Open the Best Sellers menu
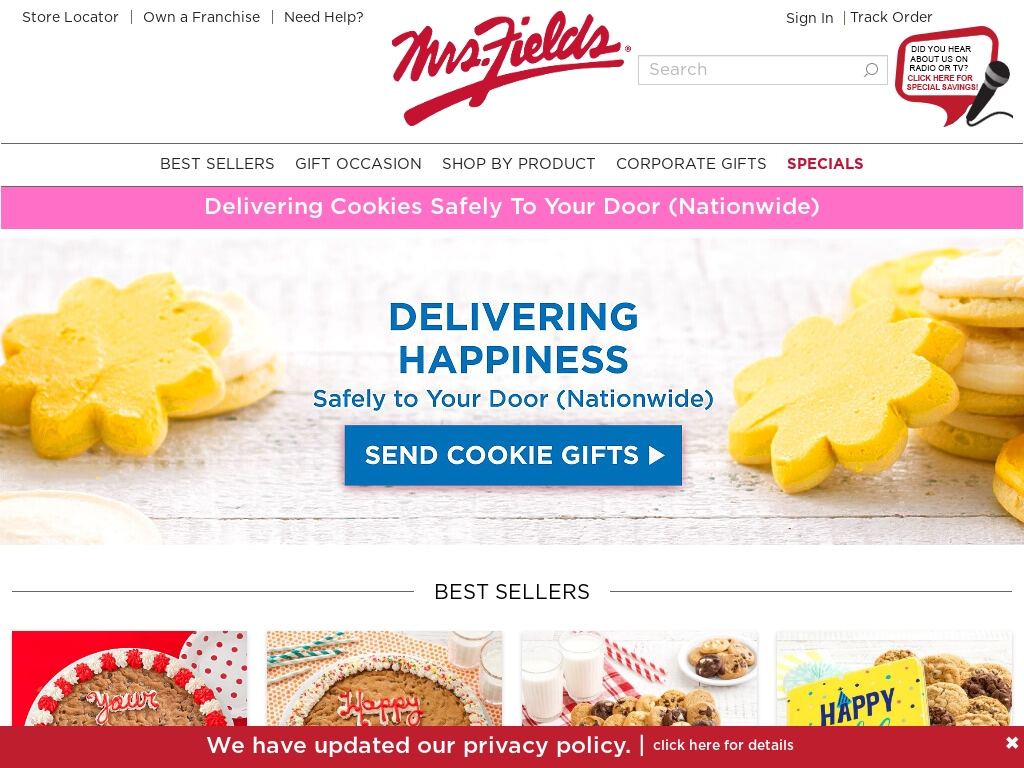The height and width of the screenshot is (768, 1024). (x=217, y=164)
